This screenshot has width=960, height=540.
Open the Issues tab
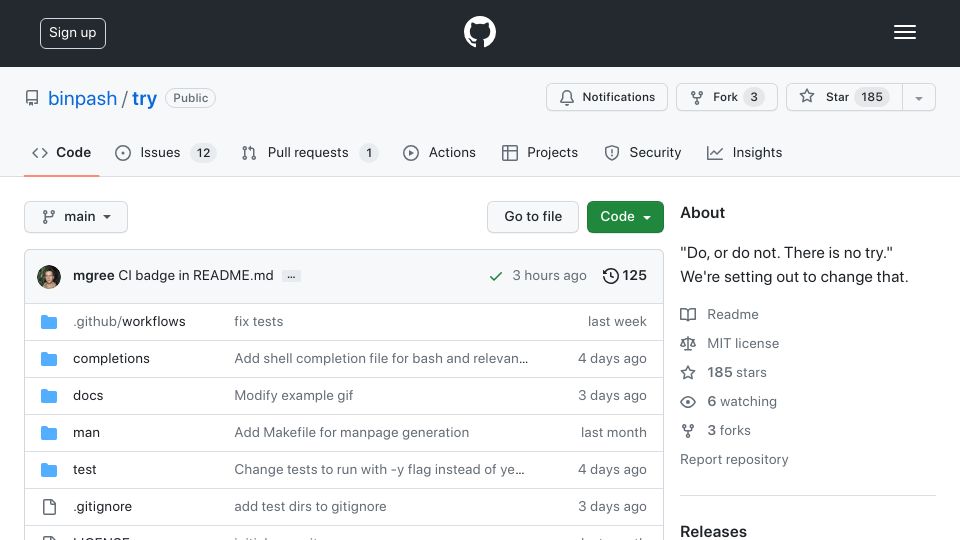tap(165, 152)
